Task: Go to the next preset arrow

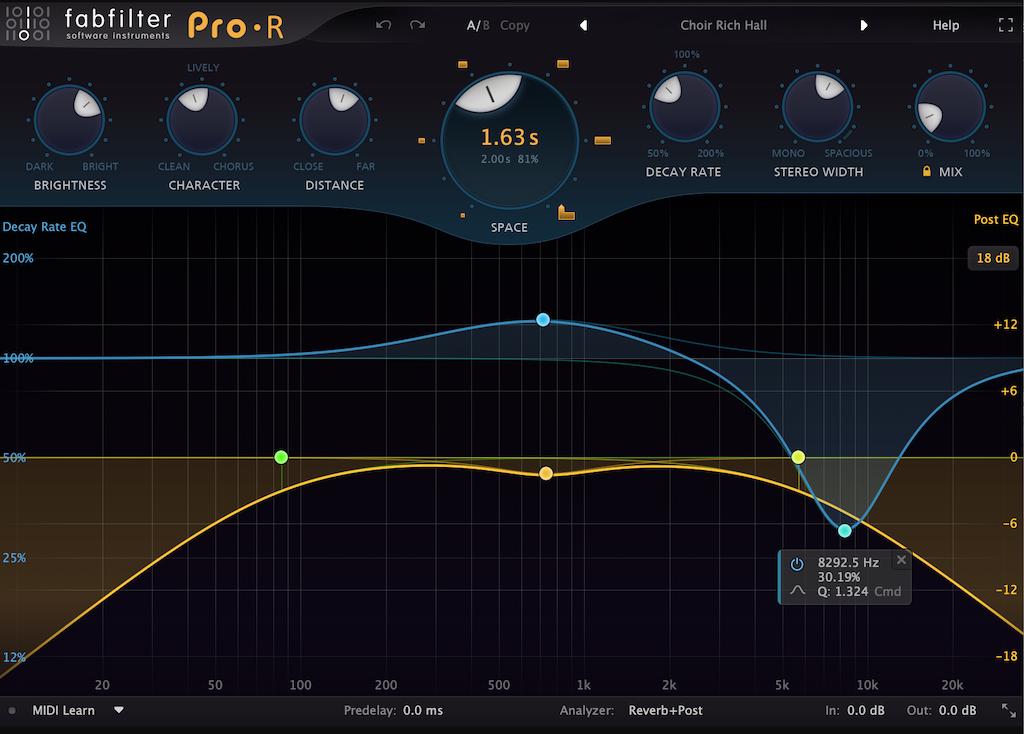Action: coord(864,25)
